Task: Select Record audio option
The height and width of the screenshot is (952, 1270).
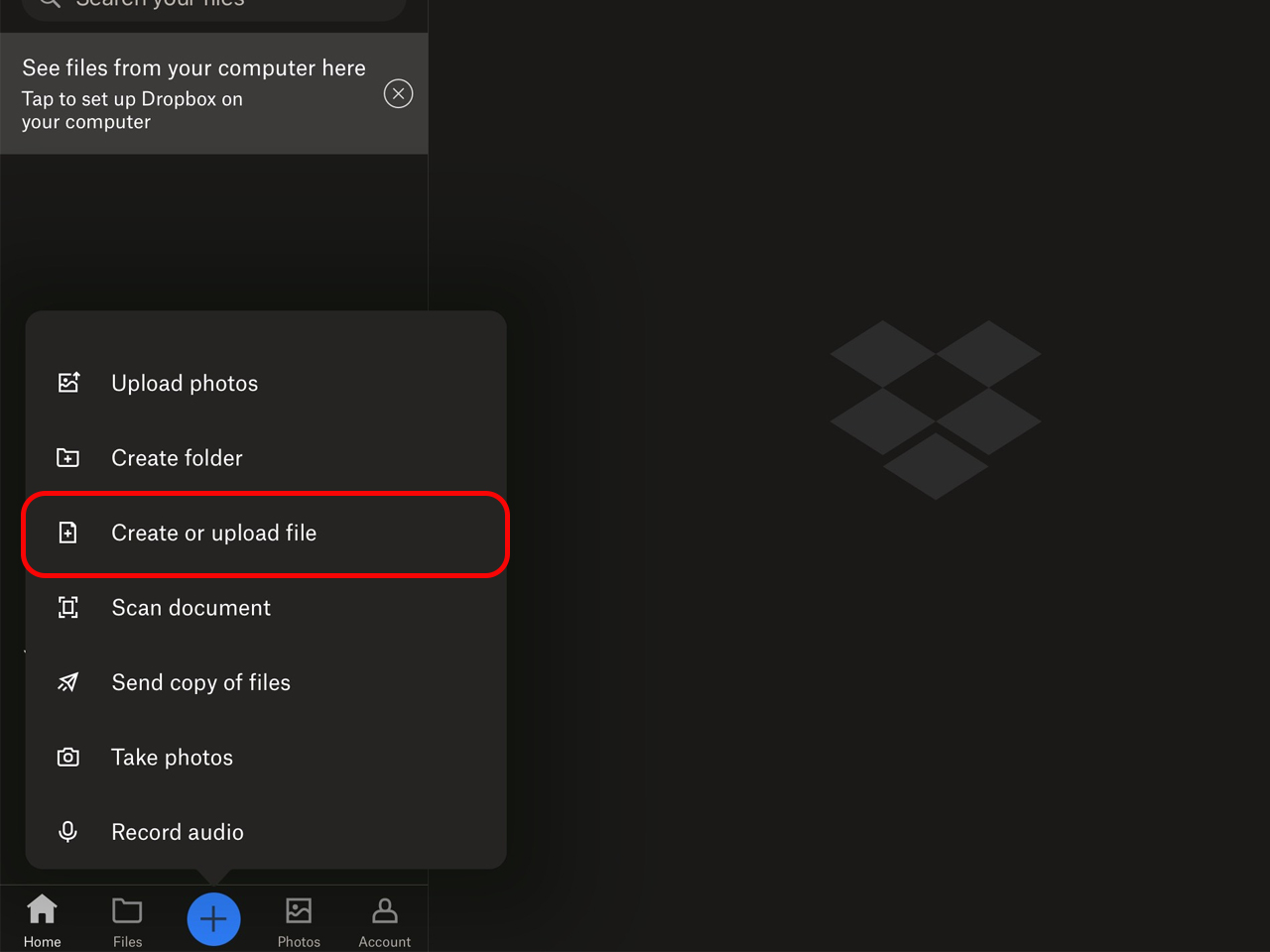Action: pos(266,831)
